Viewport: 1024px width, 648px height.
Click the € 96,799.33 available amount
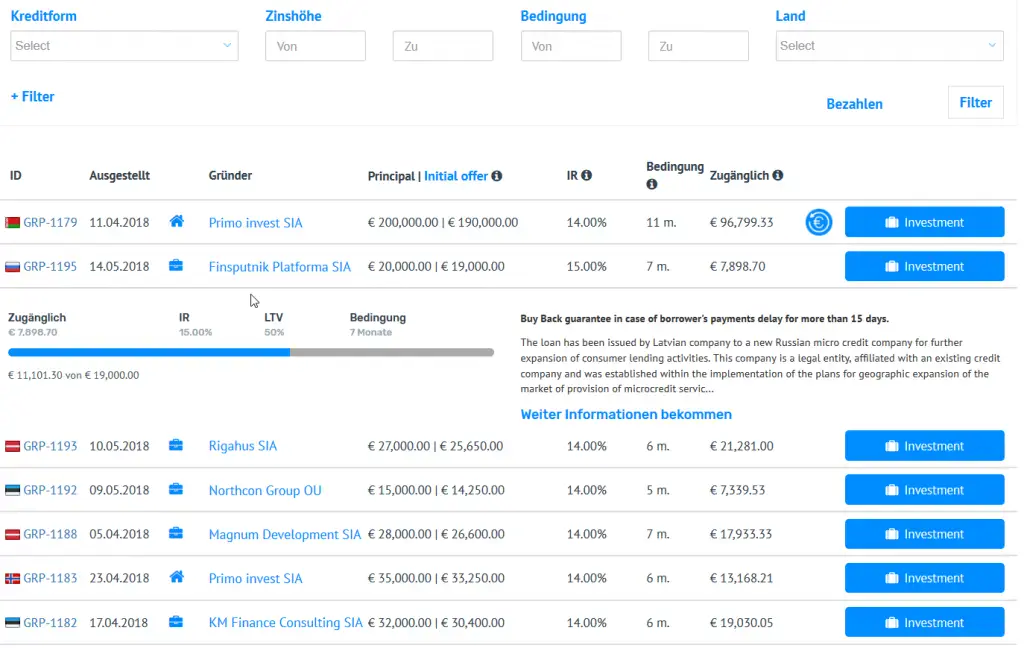[741, 223]
